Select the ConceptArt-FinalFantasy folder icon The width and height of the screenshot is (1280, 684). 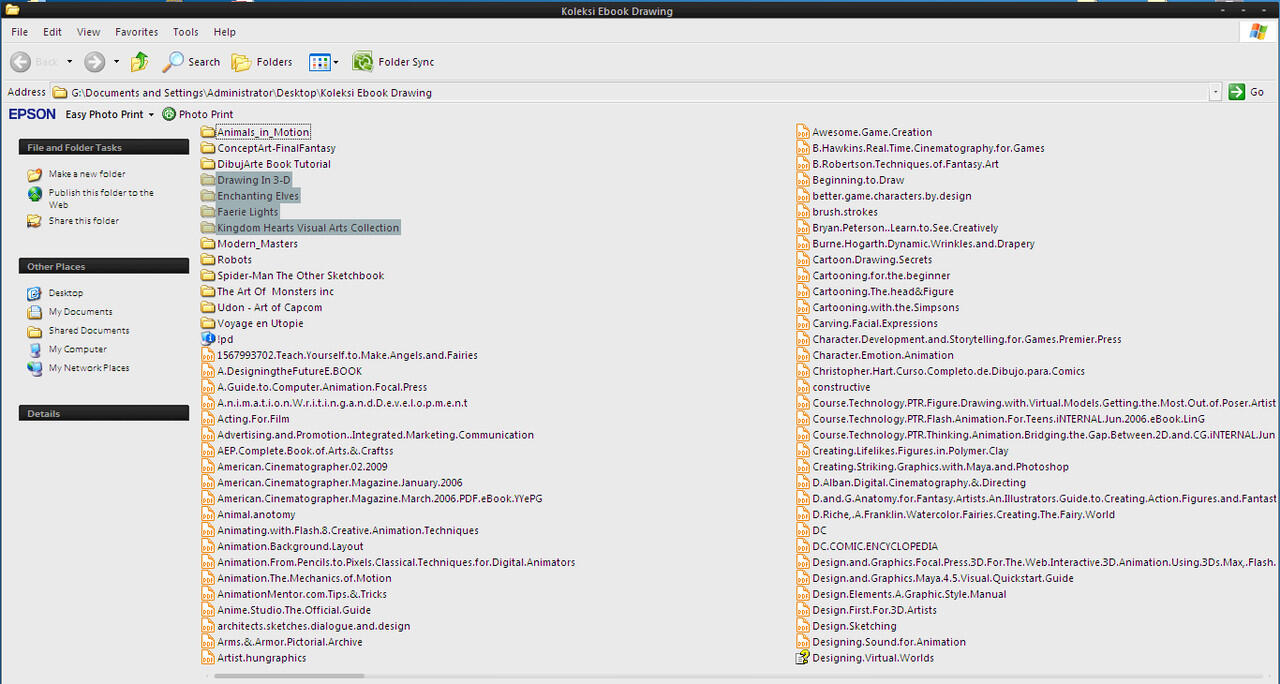pyautogui.click(x=208, y=148)
